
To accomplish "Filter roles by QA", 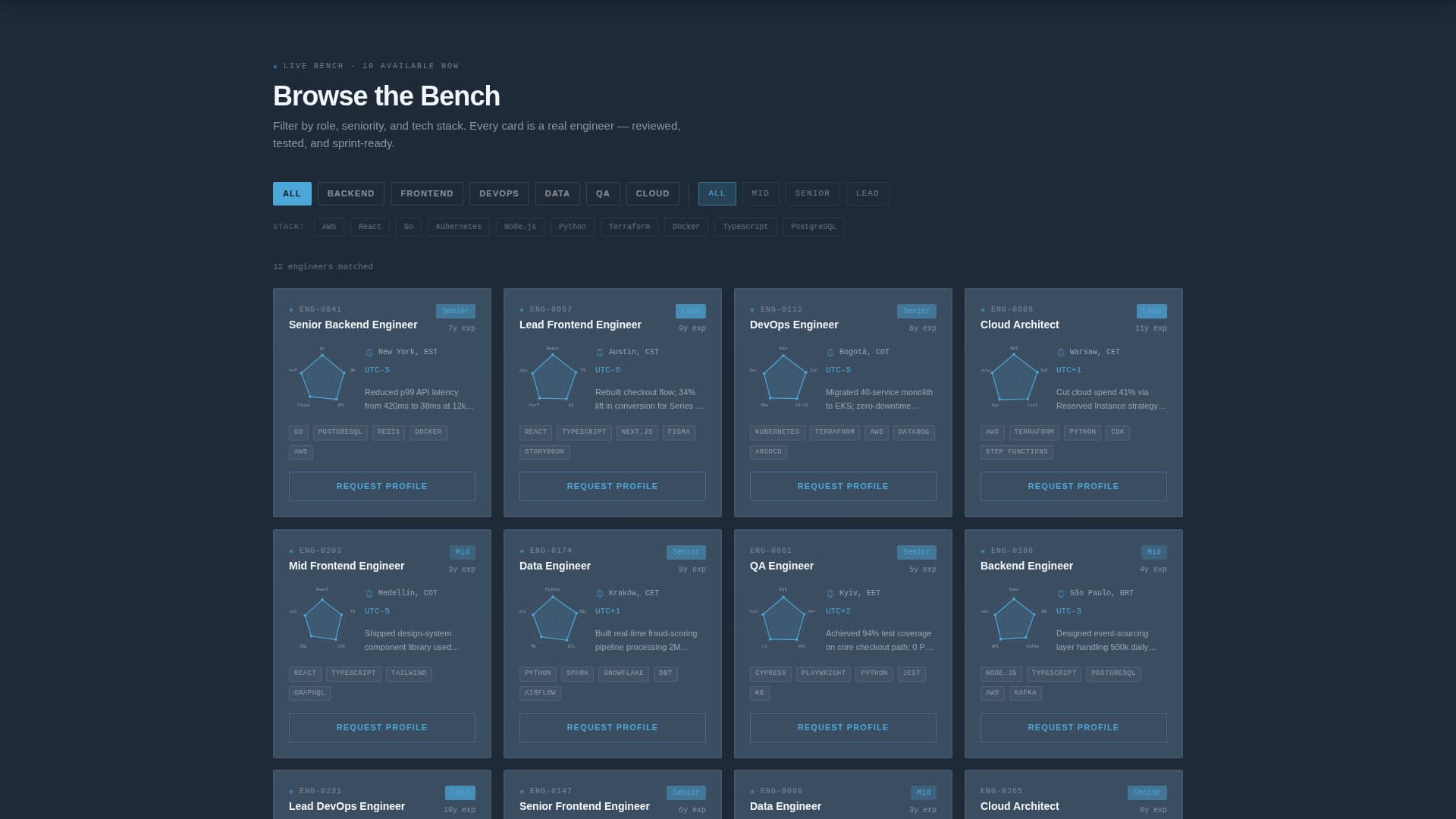I will pyautogui.click(x=603, y=193).
